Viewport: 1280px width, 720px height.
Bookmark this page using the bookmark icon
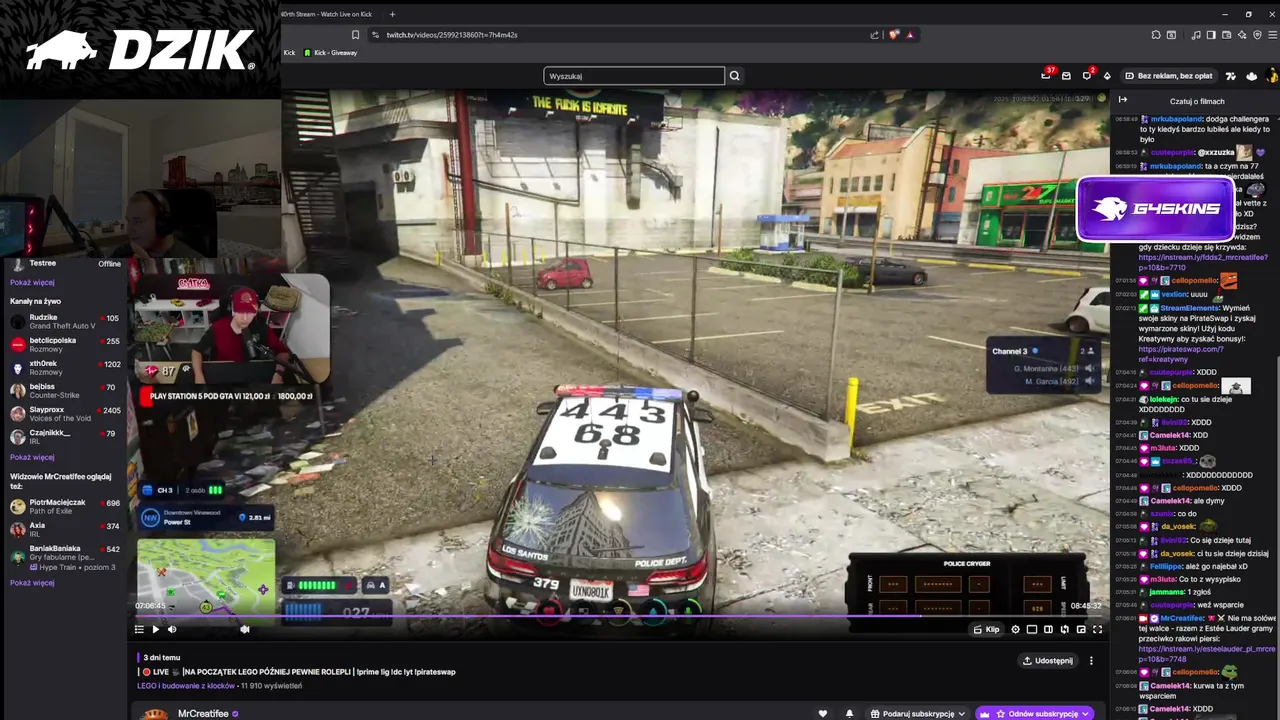(x=355, y=34)
